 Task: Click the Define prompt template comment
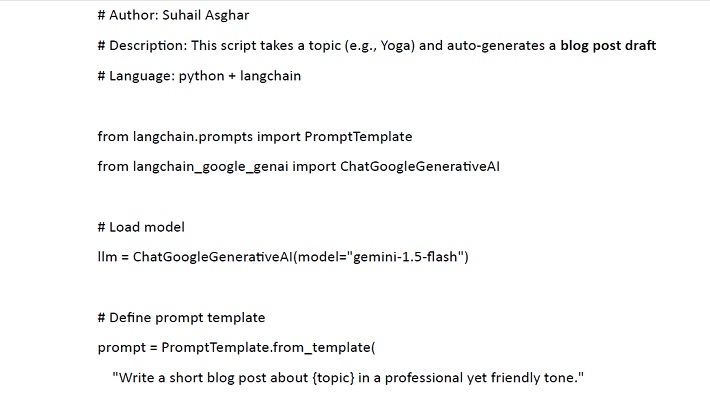click(187, 318)
